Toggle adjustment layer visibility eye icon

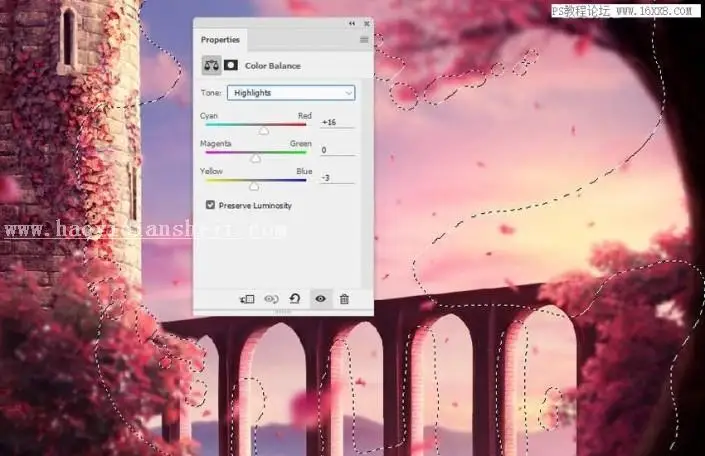(x=321, y=299)
